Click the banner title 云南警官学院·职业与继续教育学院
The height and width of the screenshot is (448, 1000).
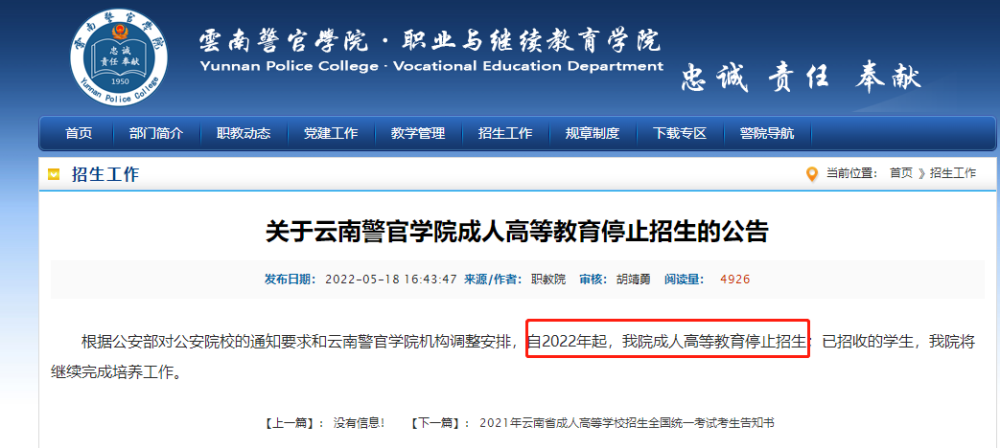[430, 41]
